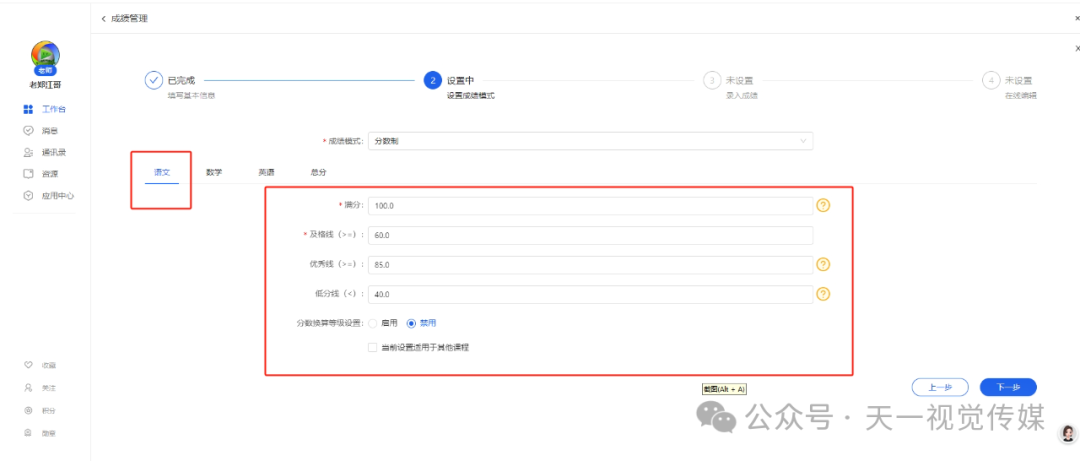Click the 分数换算等级设置 label

click(x=329, y=323)
